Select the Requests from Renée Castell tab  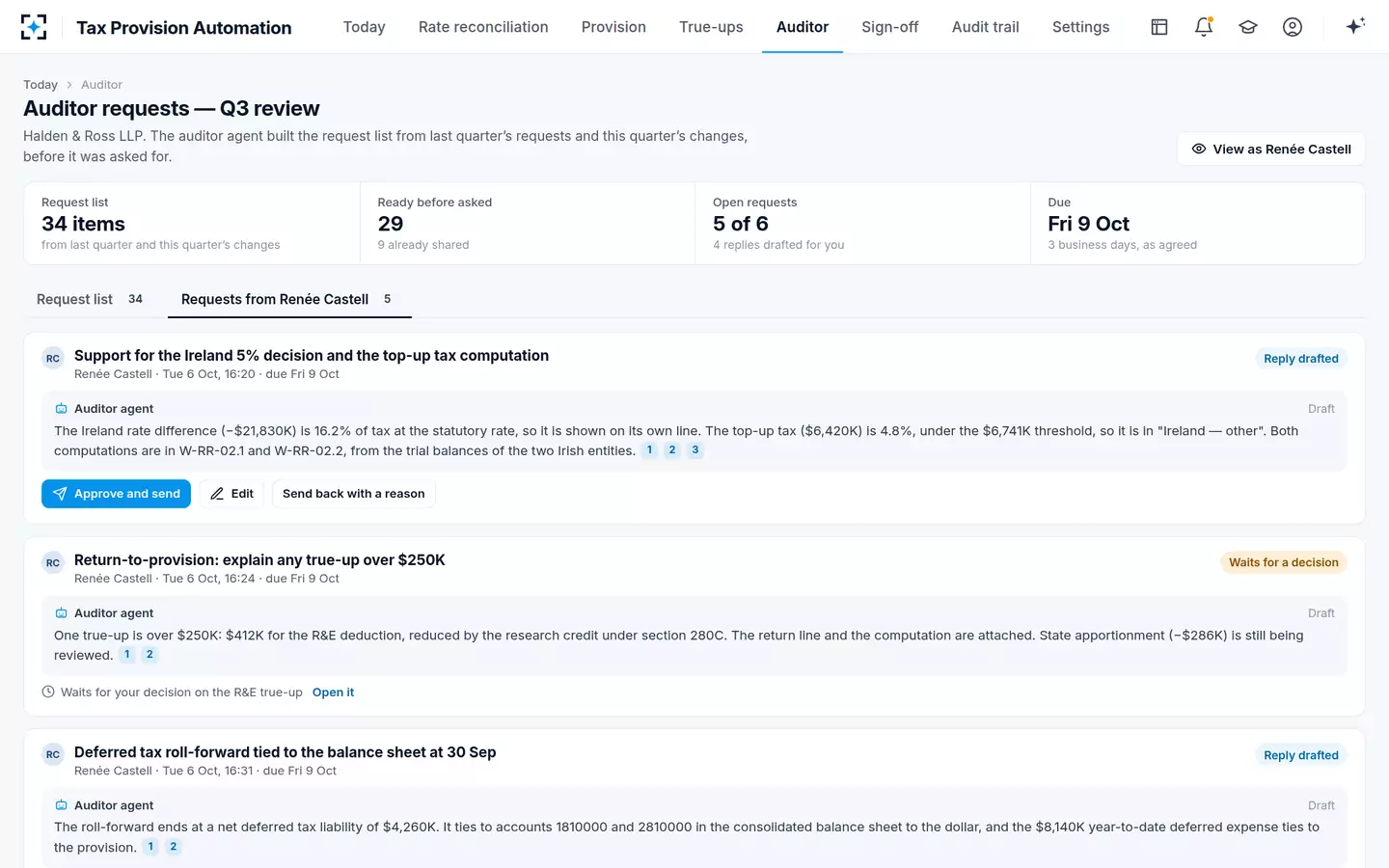pyautogui.click(x=289, y=299)
